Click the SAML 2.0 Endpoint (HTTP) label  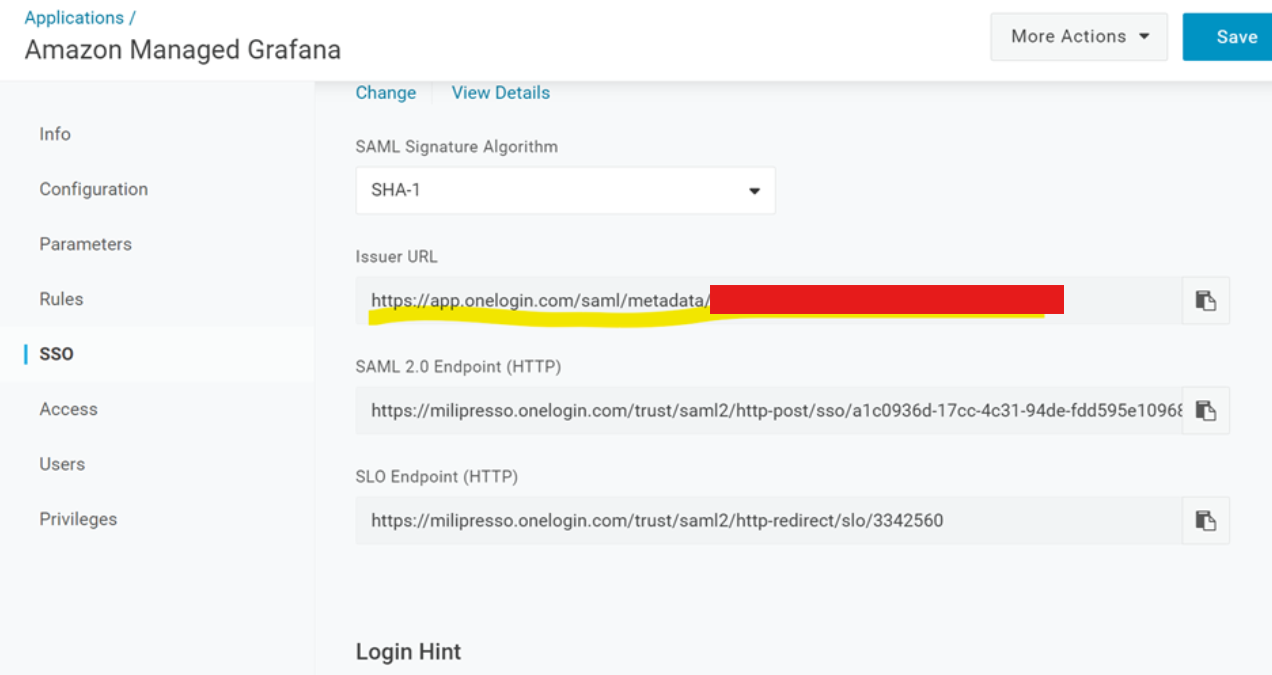coord(458,367)
